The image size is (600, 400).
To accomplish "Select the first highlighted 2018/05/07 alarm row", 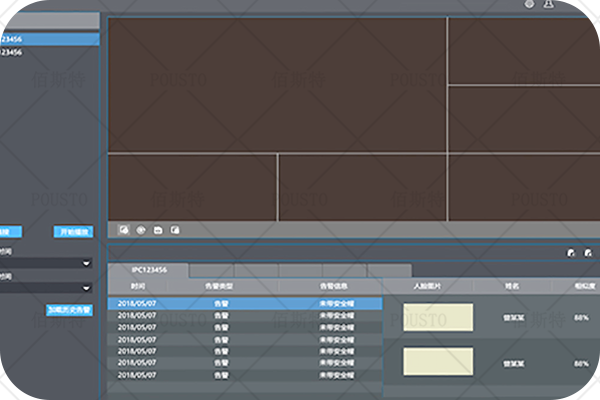I will [x=244, y=302].
